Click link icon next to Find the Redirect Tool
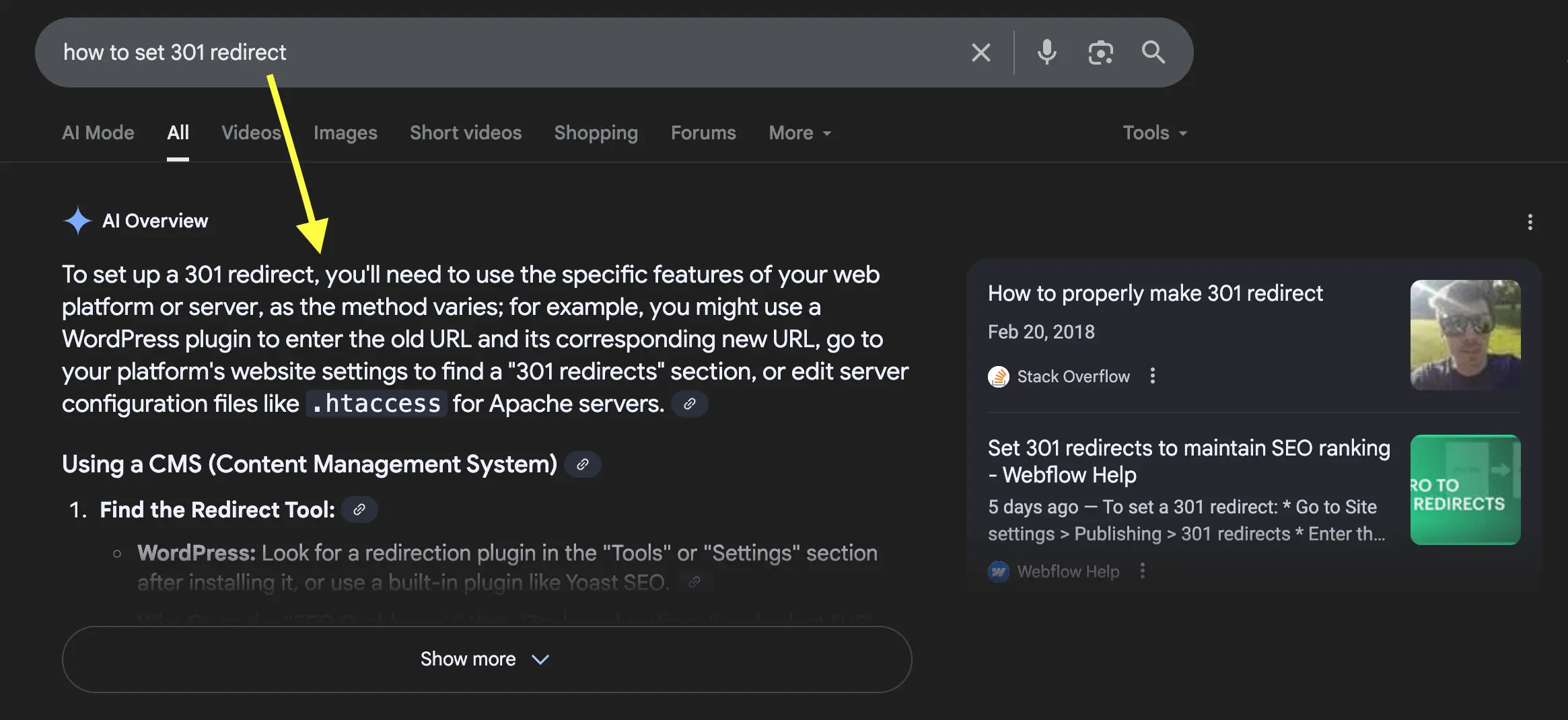This screenshot has height=720, width=1568. pyautogui.click(x=359, y=510)
